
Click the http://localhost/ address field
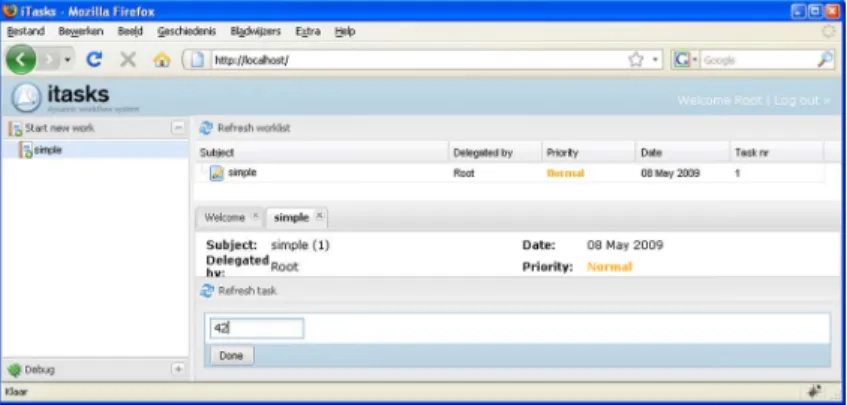[x=416, y=60]
